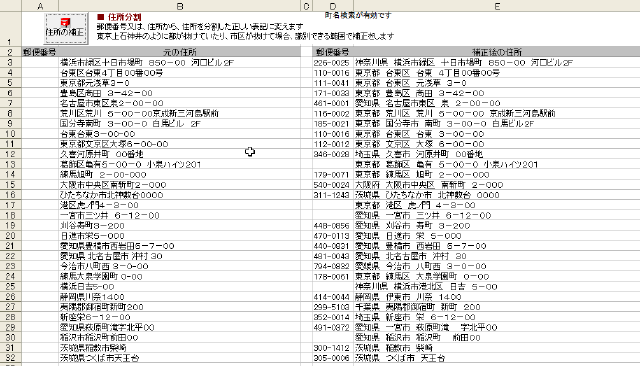The width and height of the screenshot is (640, 366).
Task: Click the 住所分割 title text
Action: [x=124, y=17]
